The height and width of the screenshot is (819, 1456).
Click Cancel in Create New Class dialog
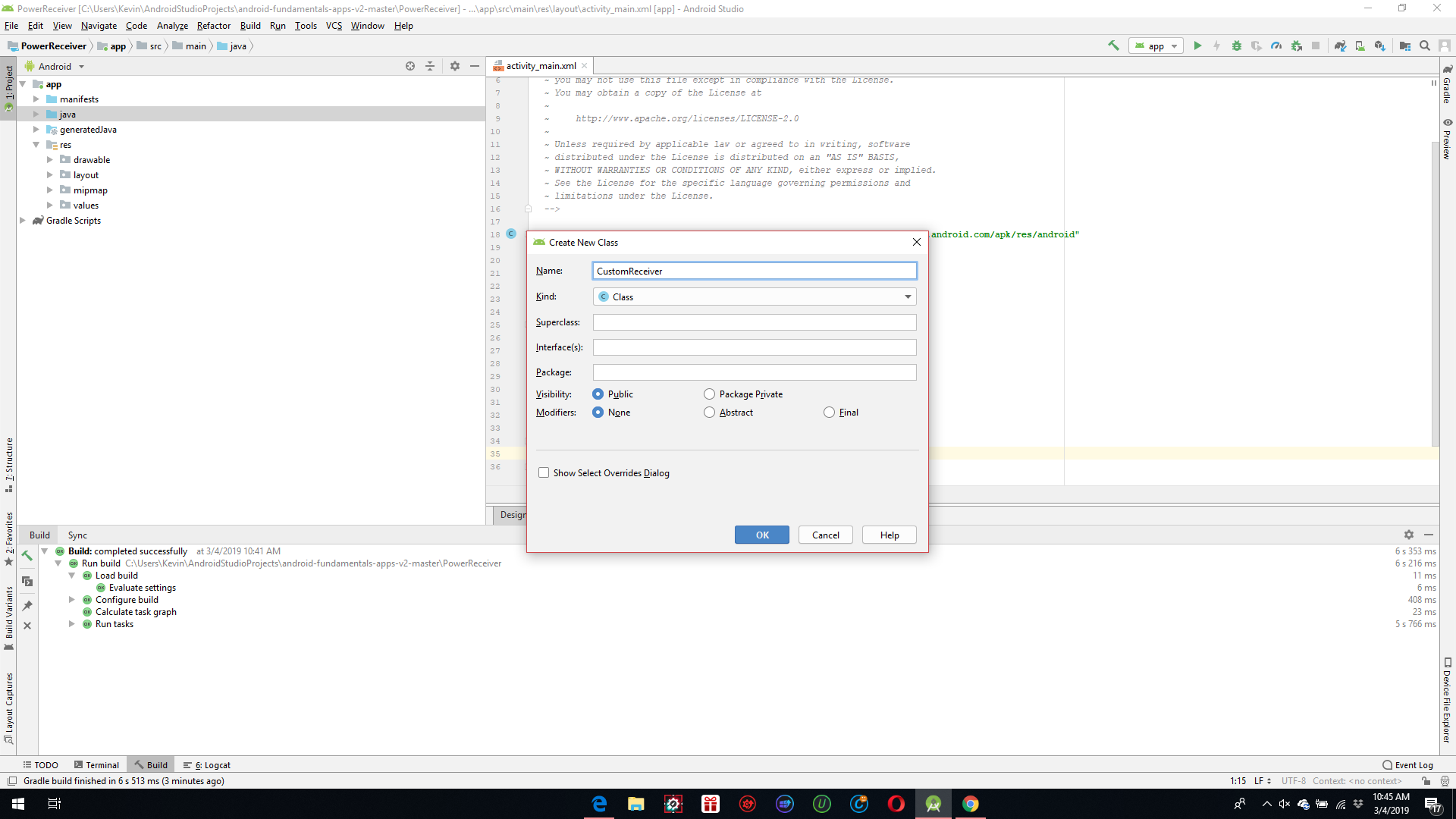coord(826,535)
